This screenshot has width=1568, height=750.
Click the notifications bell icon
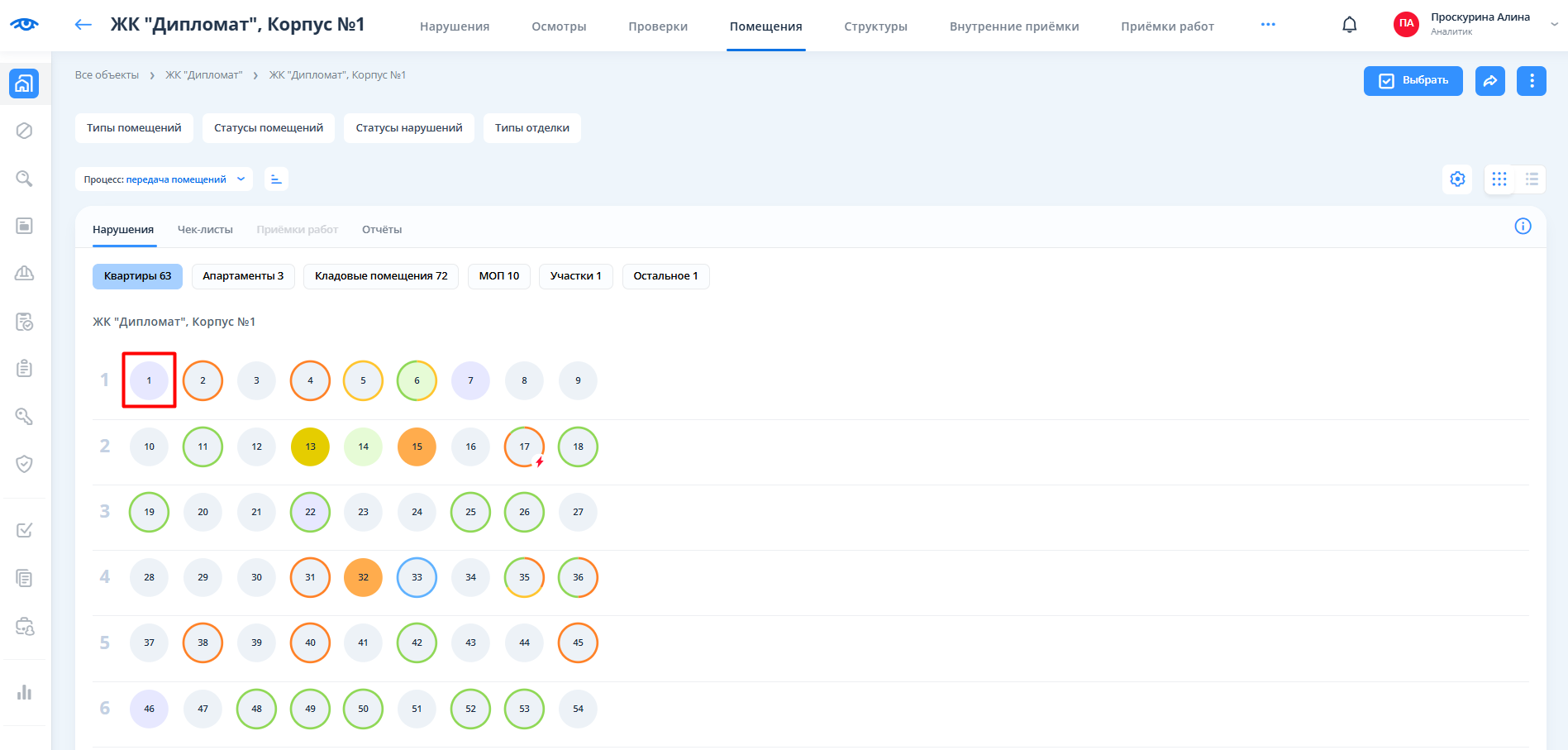click(1349, 25)
